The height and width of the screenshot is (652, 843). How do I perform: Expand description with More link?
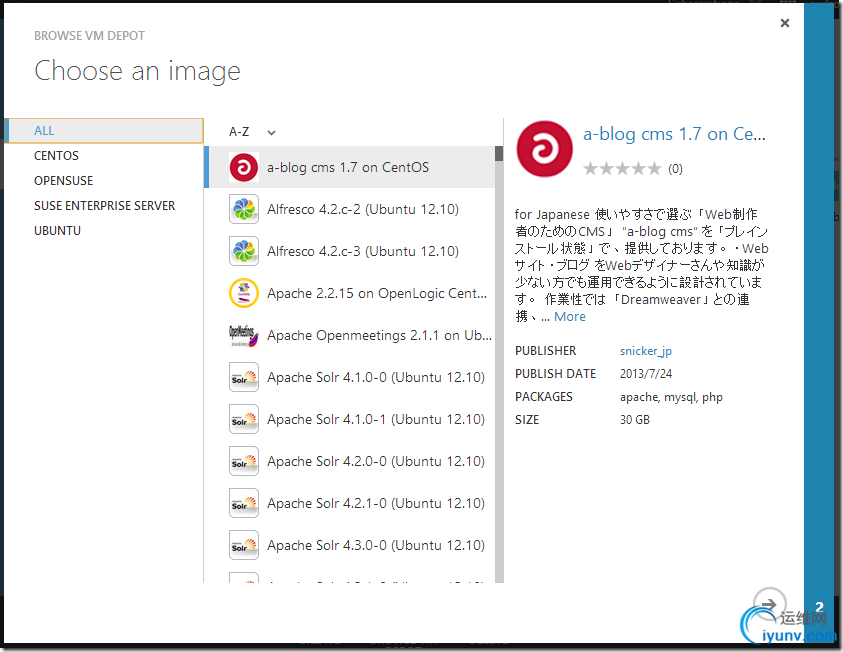(570, 317)
